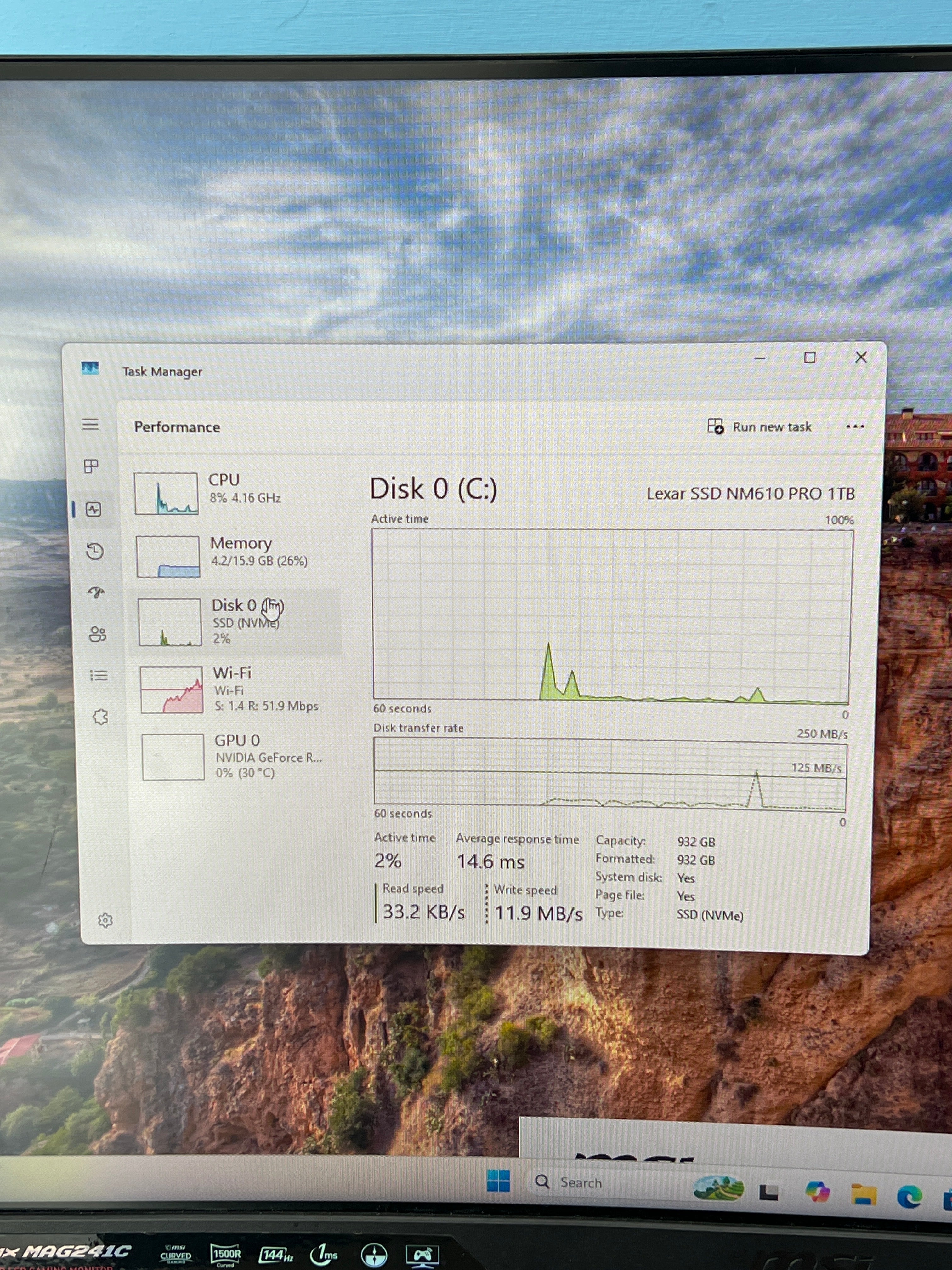Open the Processes page icon in sidebar

click(91, 466)
